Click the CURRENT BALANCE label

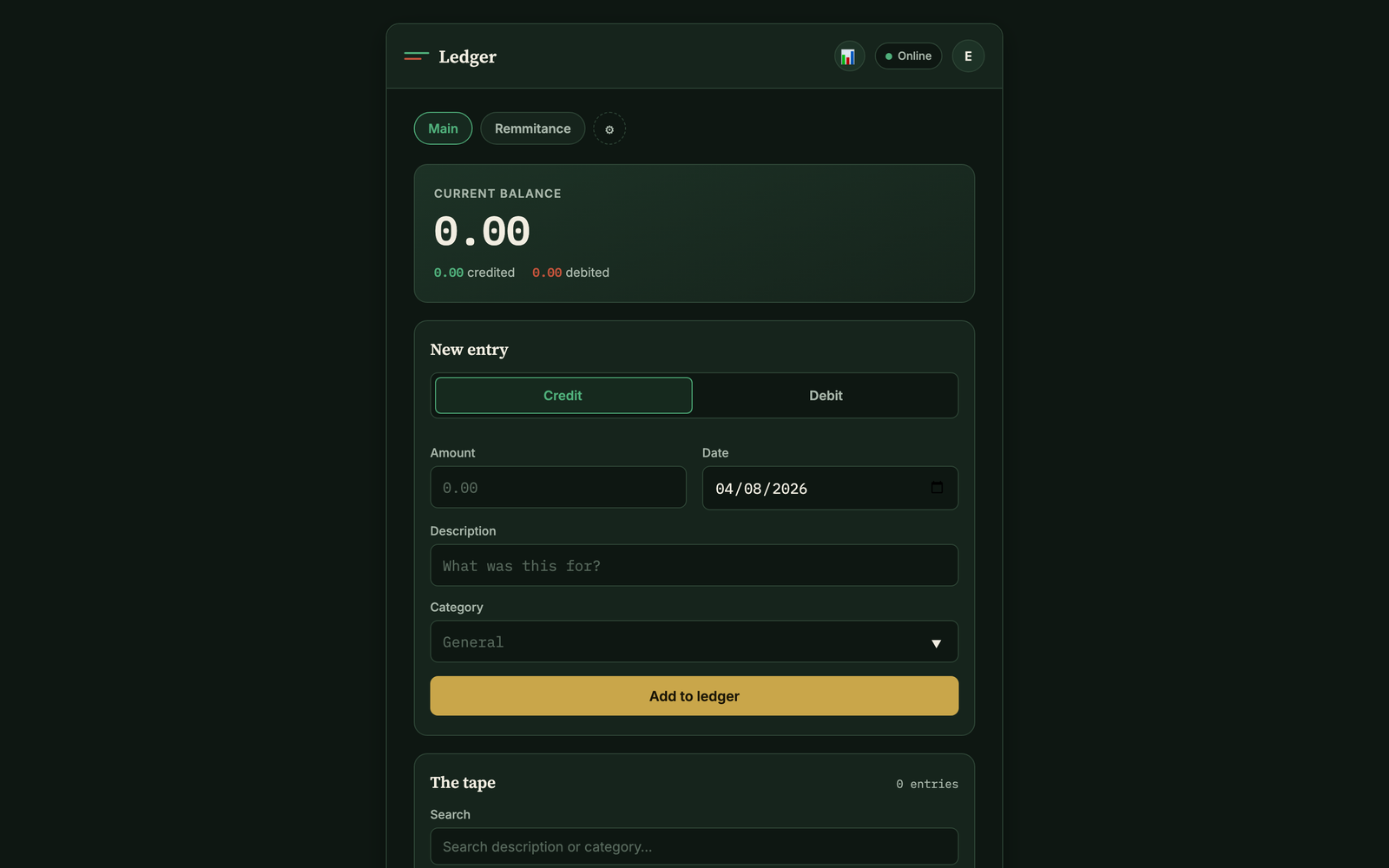coord(497,194)
